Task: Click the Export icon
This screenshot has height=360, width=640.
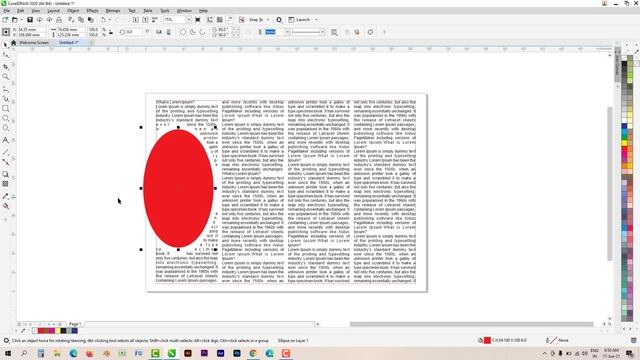Action: pyautogui.click(x=145, y=20)
